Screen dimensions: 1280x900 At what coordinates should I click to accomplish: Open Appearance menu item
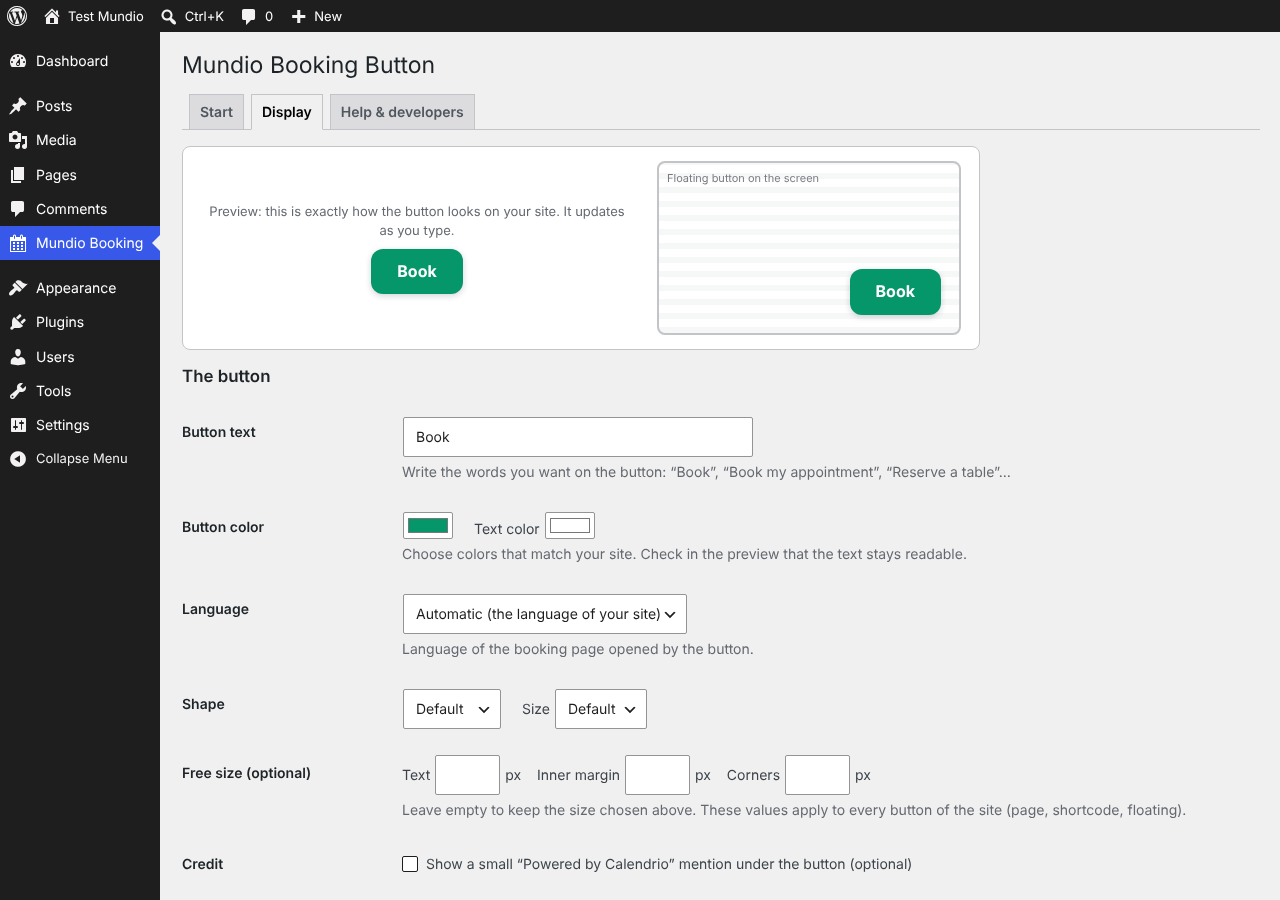(80, 288)
